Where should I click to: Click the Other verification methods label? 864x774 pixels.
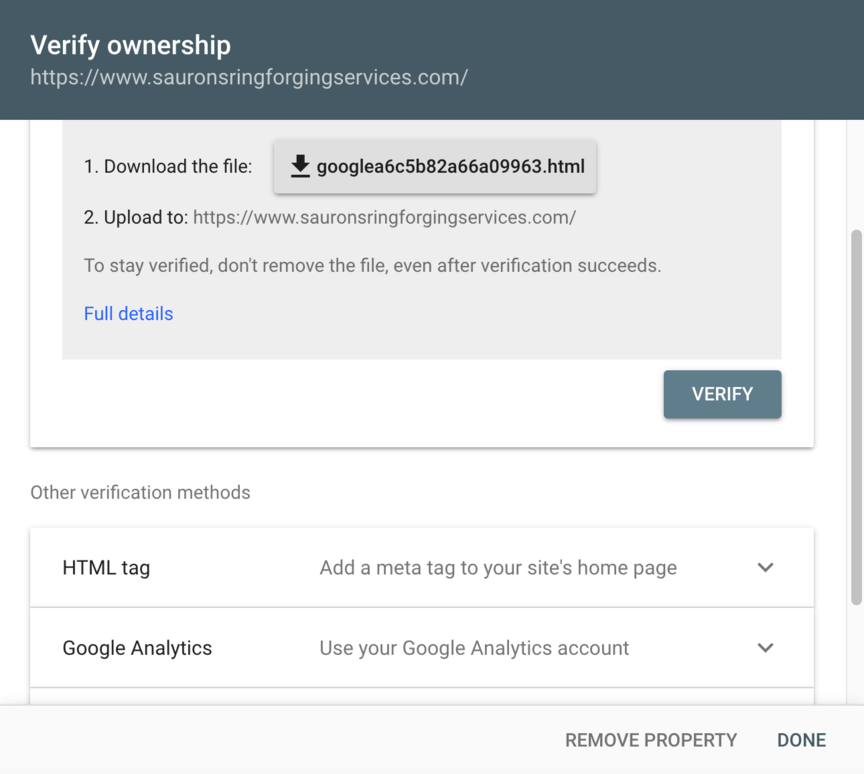coord(140,492)
